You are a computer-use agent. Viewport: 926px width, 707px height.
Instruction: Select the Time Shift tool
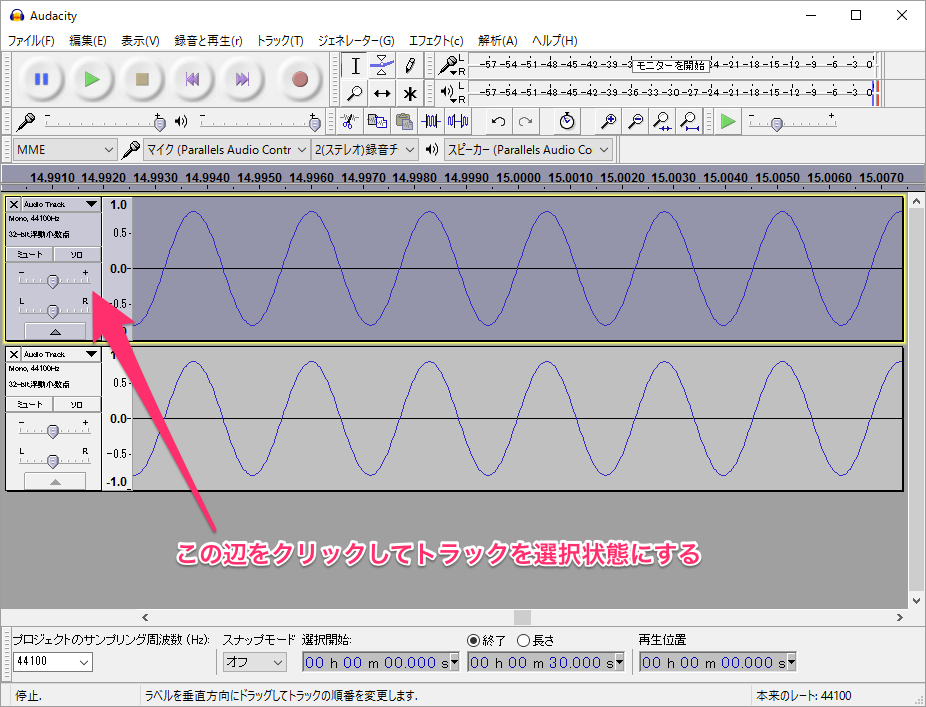(382, 93)
